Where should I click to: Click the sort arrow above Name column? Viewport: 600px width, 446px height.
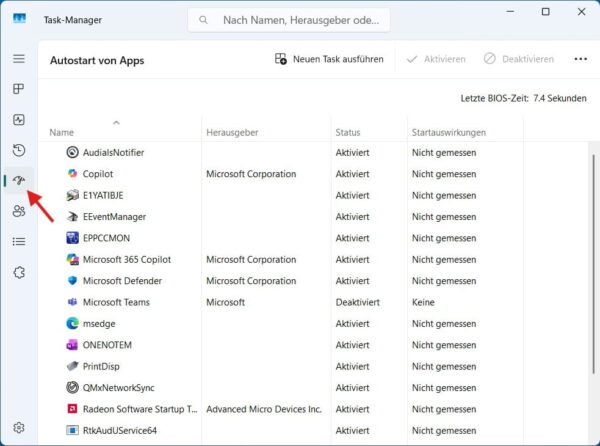point(116,122)
